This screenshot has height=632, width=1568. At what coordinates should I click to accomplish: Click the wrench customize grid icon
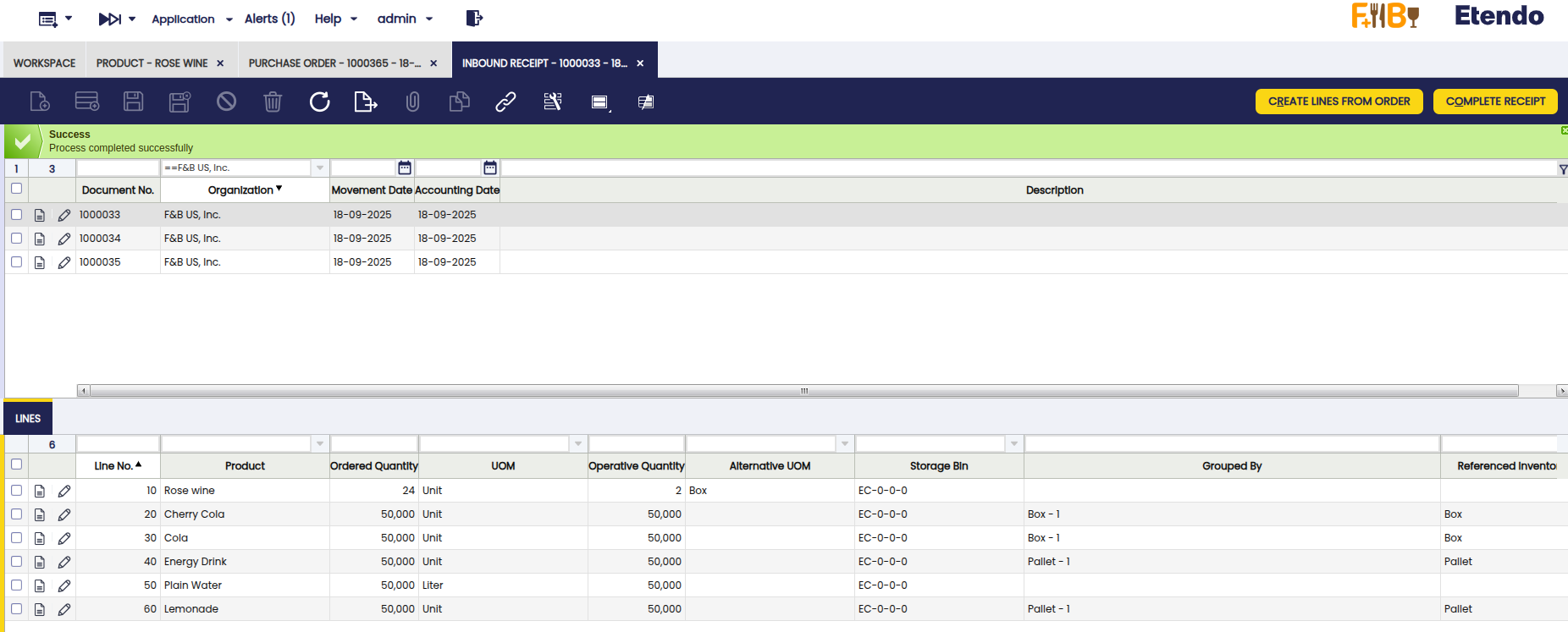pyautogui.click(x=552, y=102)
